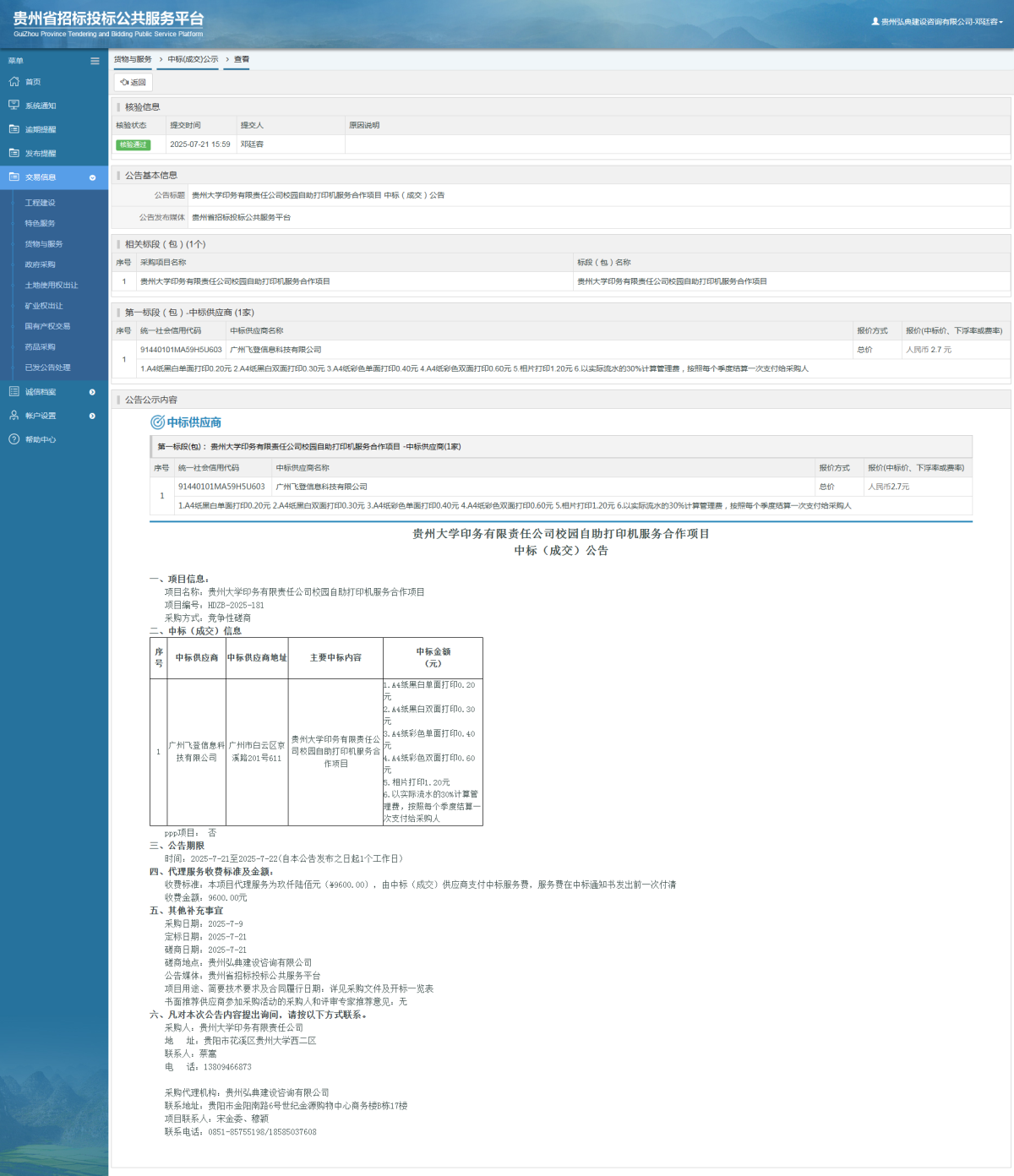Click the 首页 home icon
The image size is (1014, 1176).
coord(14,82)
